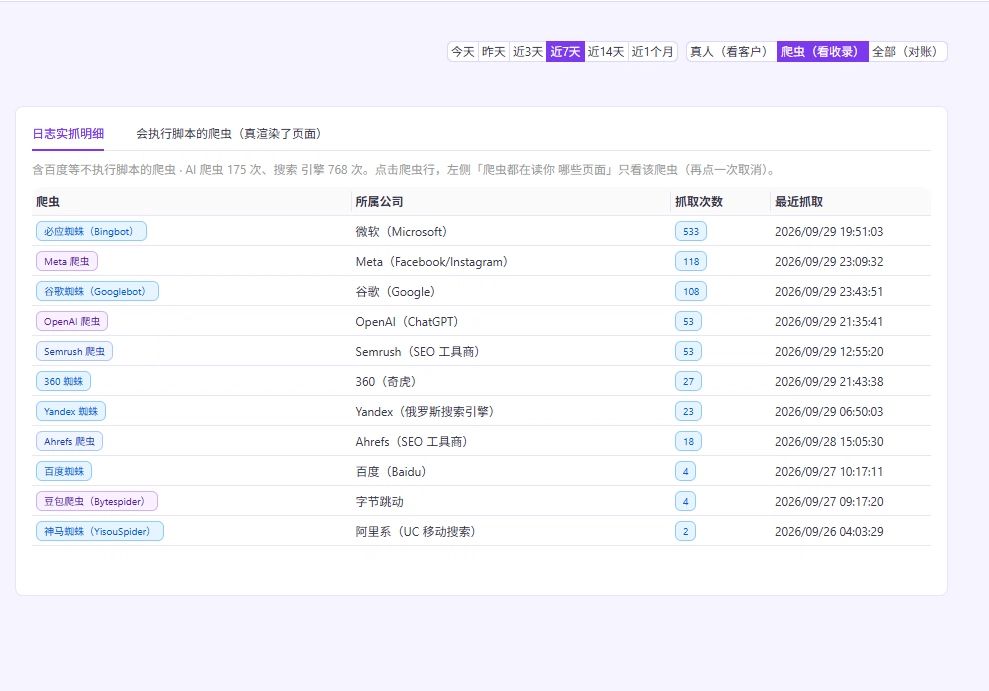Open the 会执行脚本的爬虫 tab

(231, 134)
